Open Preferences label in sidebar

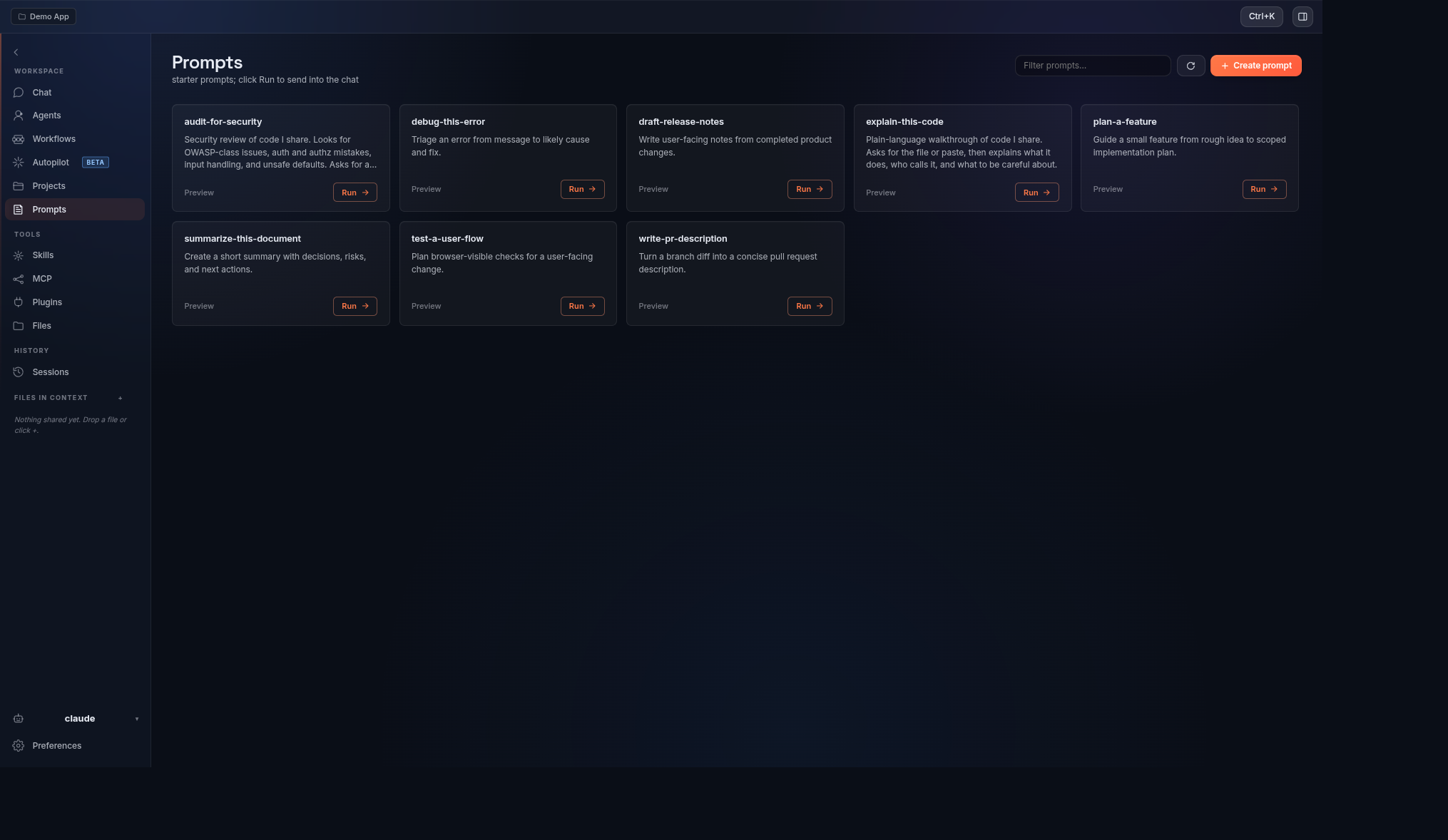(57, 746)
